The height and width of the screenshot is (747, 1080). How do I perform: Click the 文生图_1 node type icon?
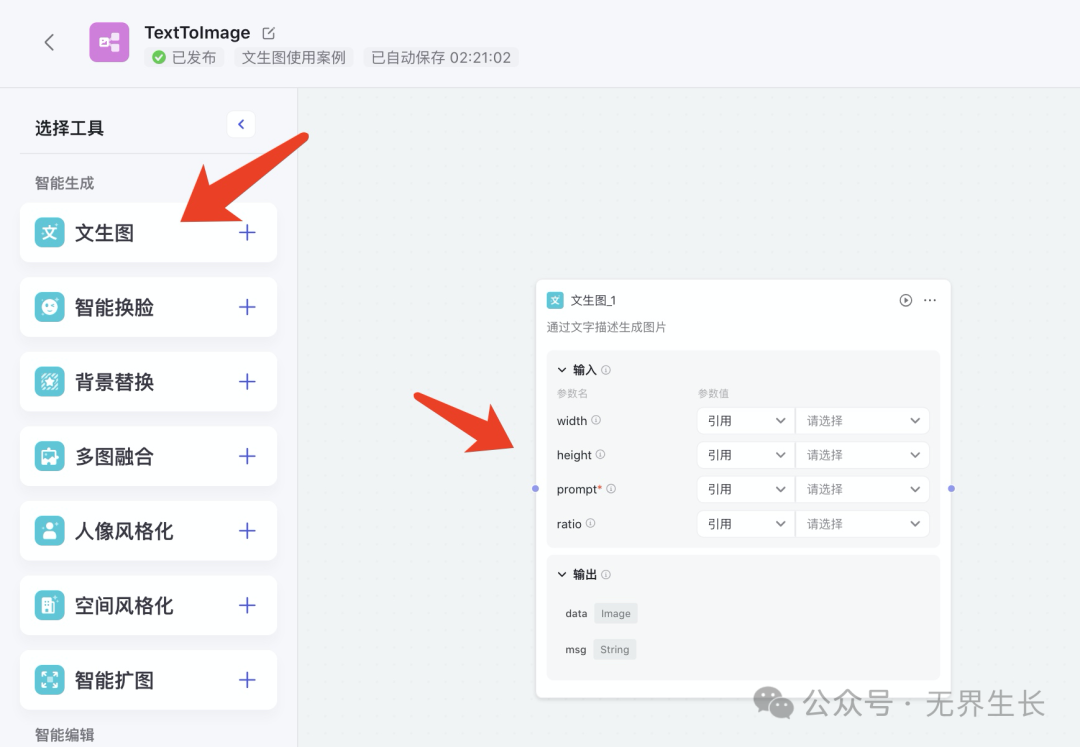pos(555,300)
